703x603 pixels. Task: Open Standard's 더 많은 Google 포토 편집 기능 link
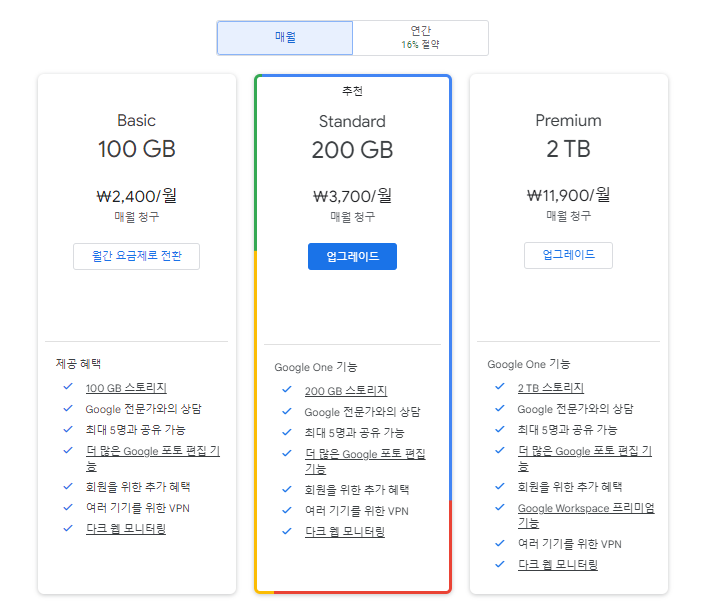(365, 461)
